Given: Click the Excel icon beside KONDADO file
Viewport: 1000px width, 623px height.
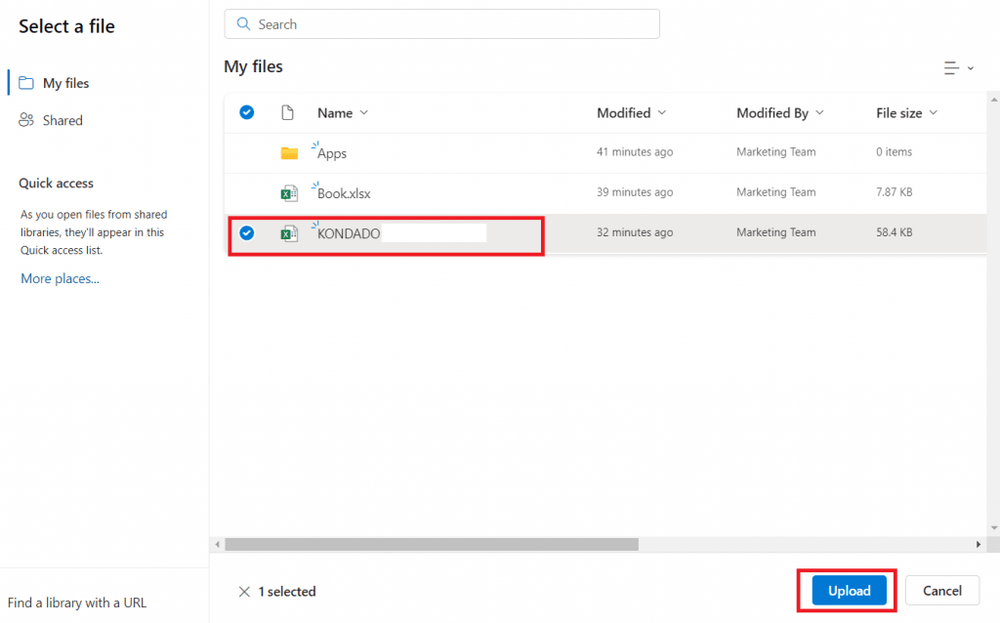Looking at the screenshot, I should click(290, 232).
